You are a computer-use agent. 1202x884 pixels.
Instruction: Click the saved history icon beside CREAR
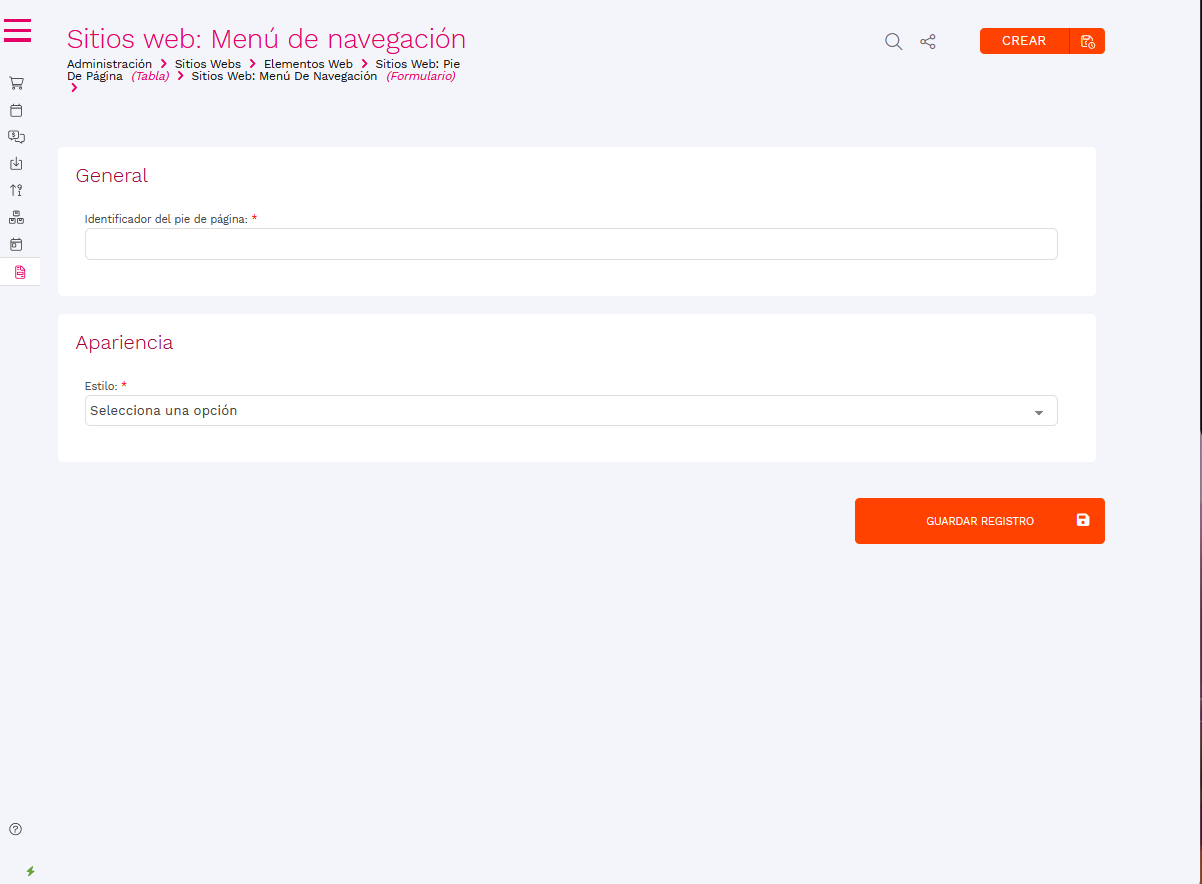pyautogui.click(x=1087, y=41)
